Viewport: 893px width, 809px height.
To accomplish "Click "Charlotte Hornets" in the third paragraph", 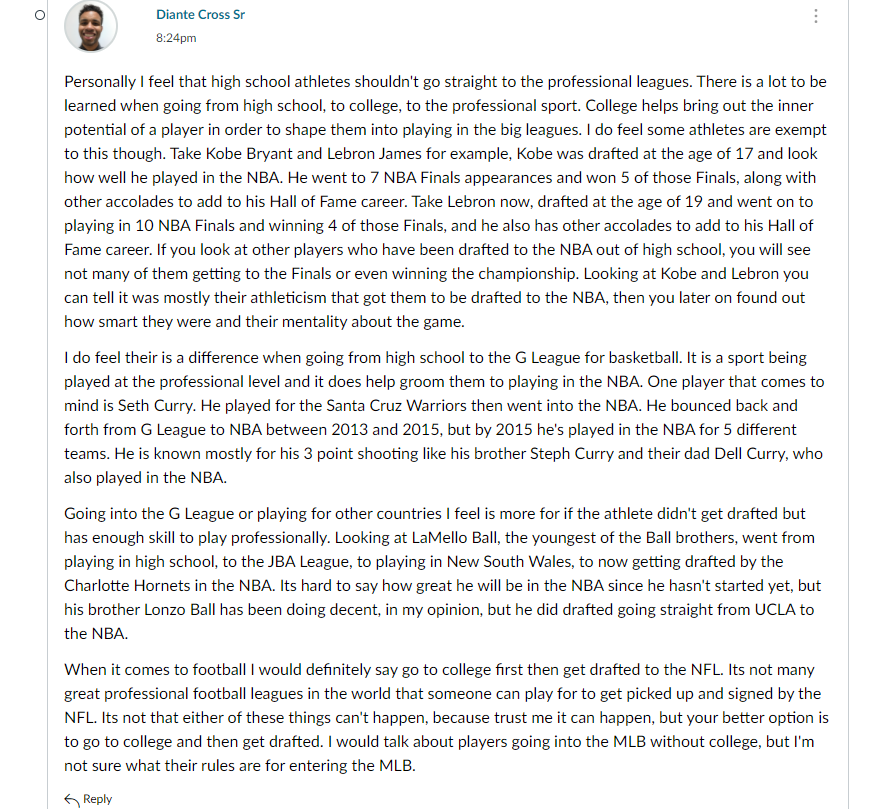I will coord(127,586).
